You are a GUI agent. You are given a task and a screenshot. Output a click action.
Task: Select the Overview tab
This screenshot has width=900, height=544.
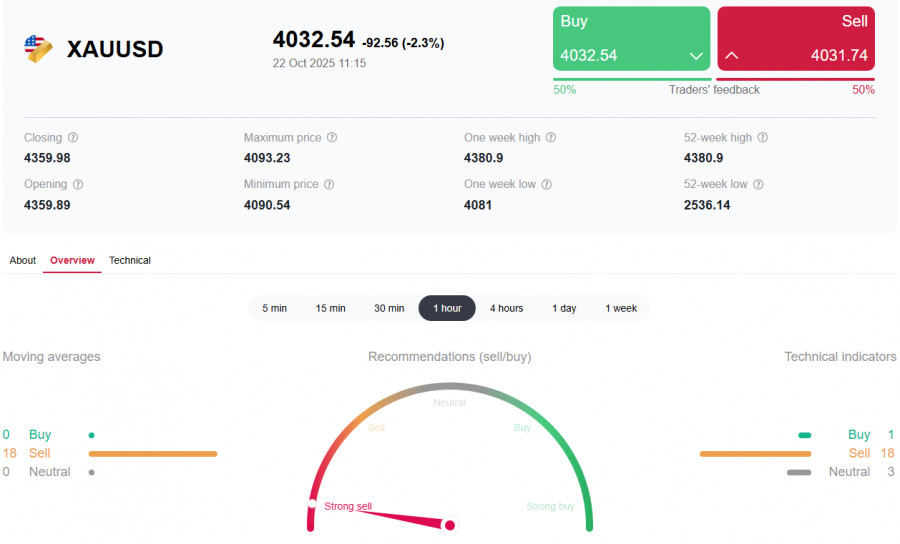pyautogui.click(x=72, y=261)
